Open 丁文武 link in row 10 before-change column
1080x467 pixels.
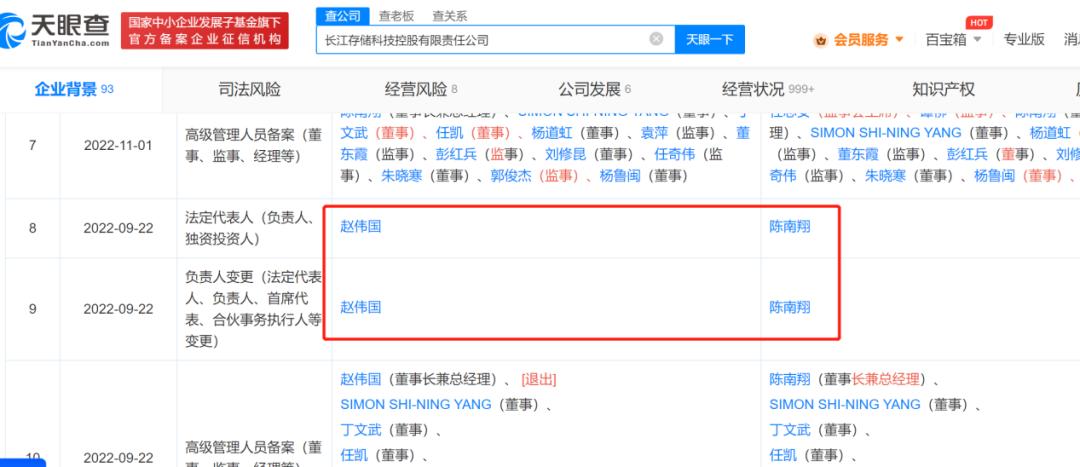[360, 430]
